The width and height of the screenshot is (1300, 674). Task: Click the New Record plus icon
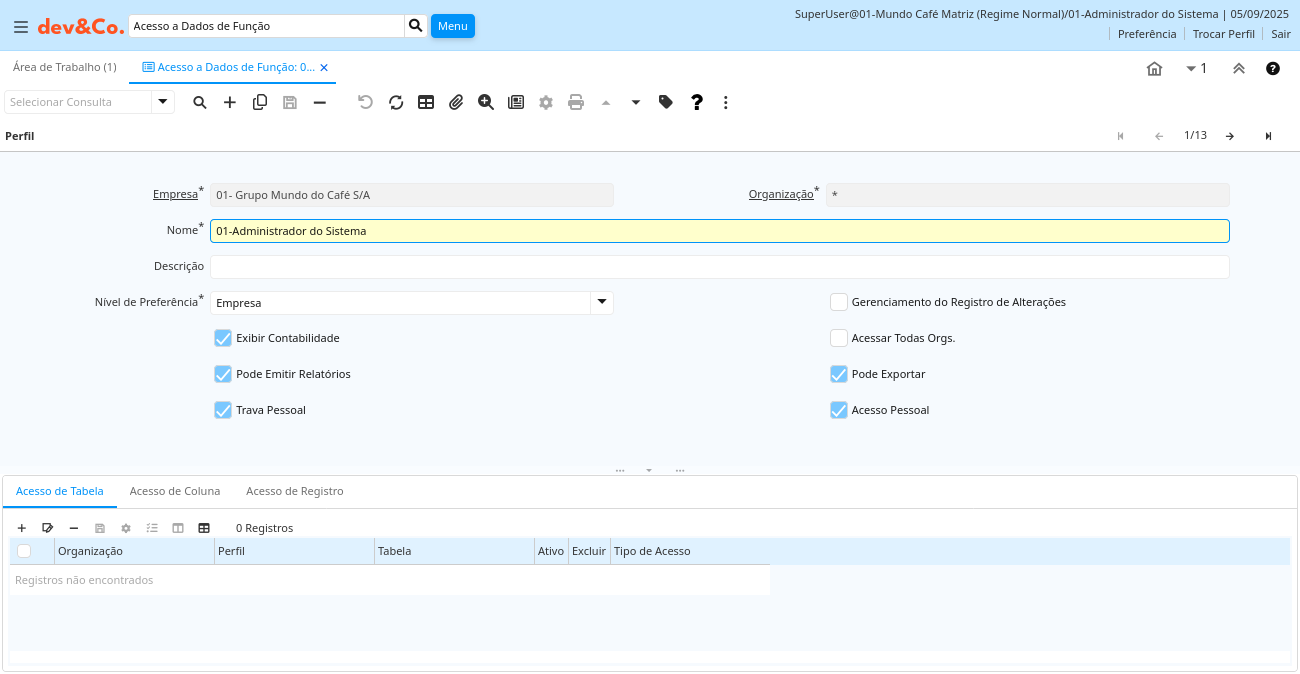pyautogui.click(x=230, y=102)
